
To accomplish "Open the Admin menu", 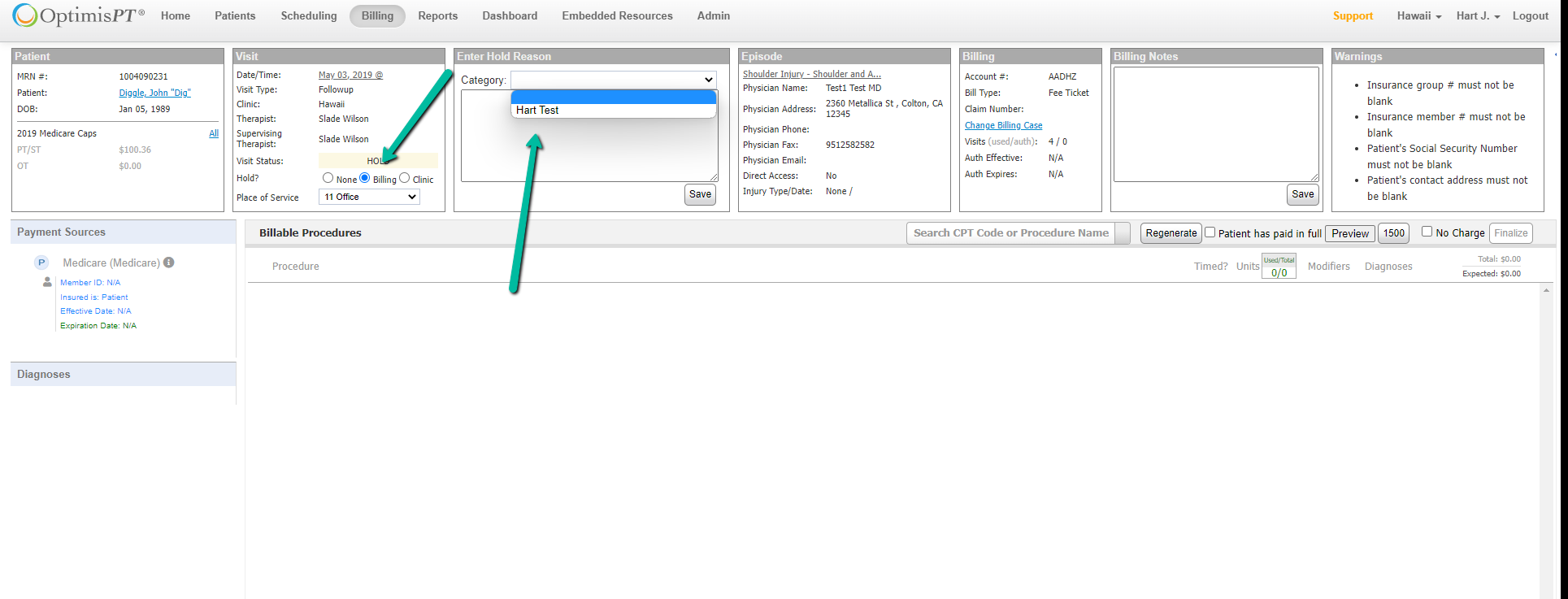I will point(714,15).
